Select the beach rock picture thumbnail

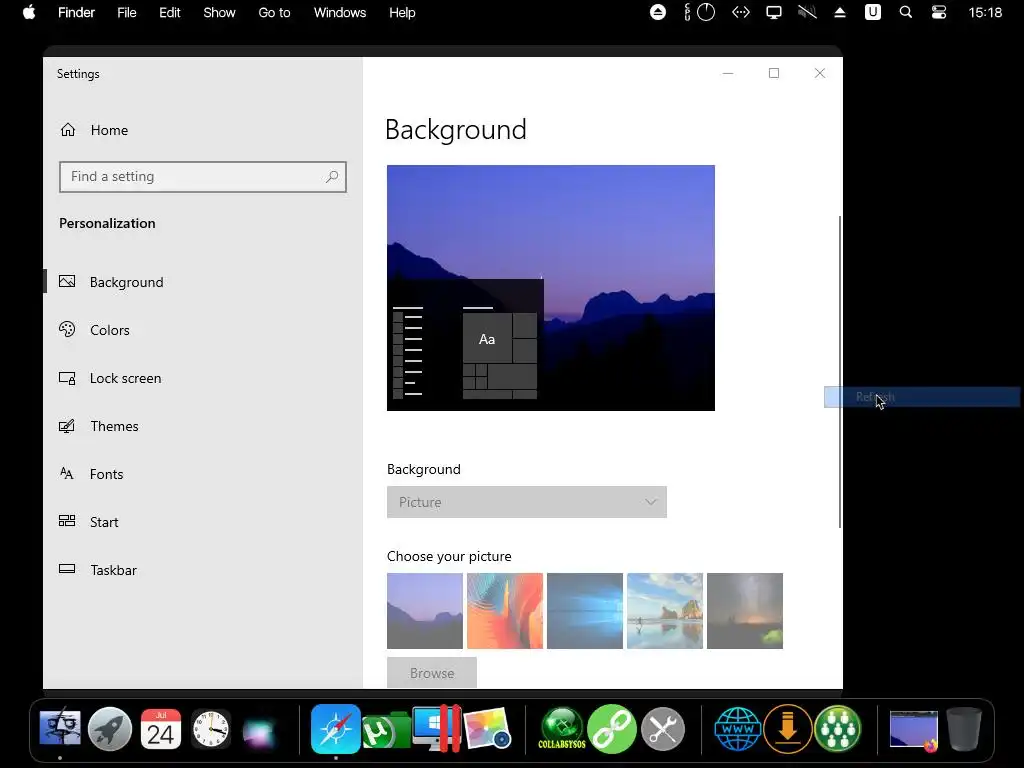tap(665, 611)
